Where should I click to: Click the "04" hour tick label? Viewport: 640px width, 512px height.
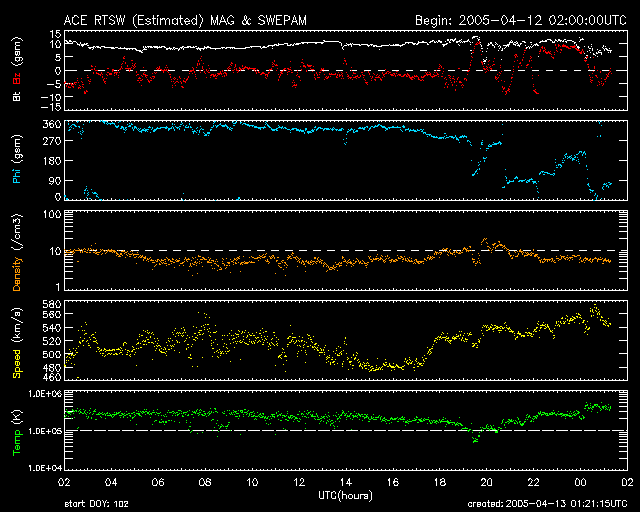tap(111, 482)
